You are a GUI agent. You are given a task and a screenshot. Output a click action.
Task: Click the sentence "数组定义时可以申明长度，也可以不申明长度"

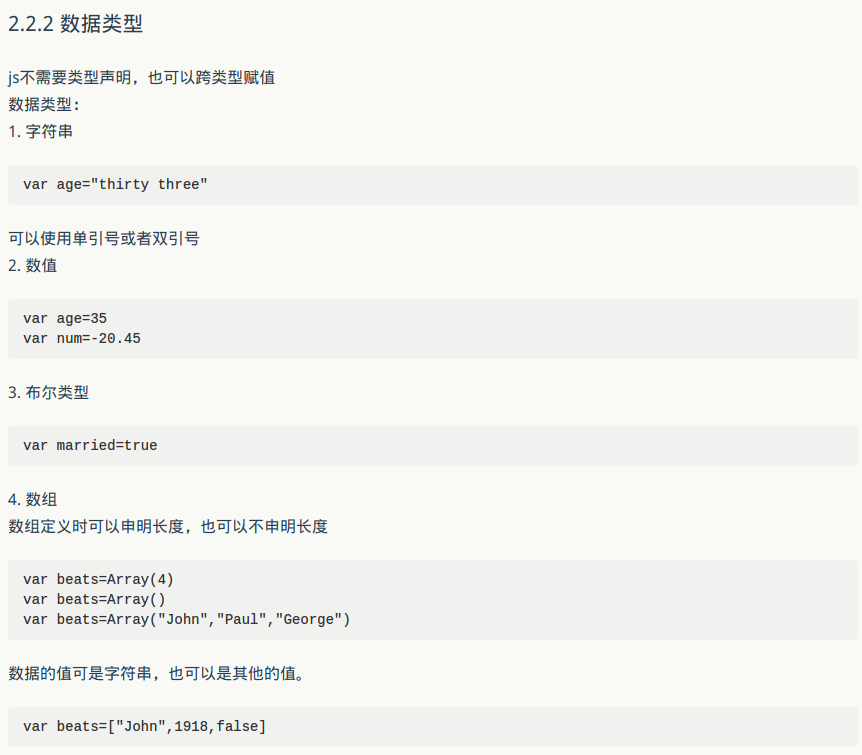tap(168, 527)
